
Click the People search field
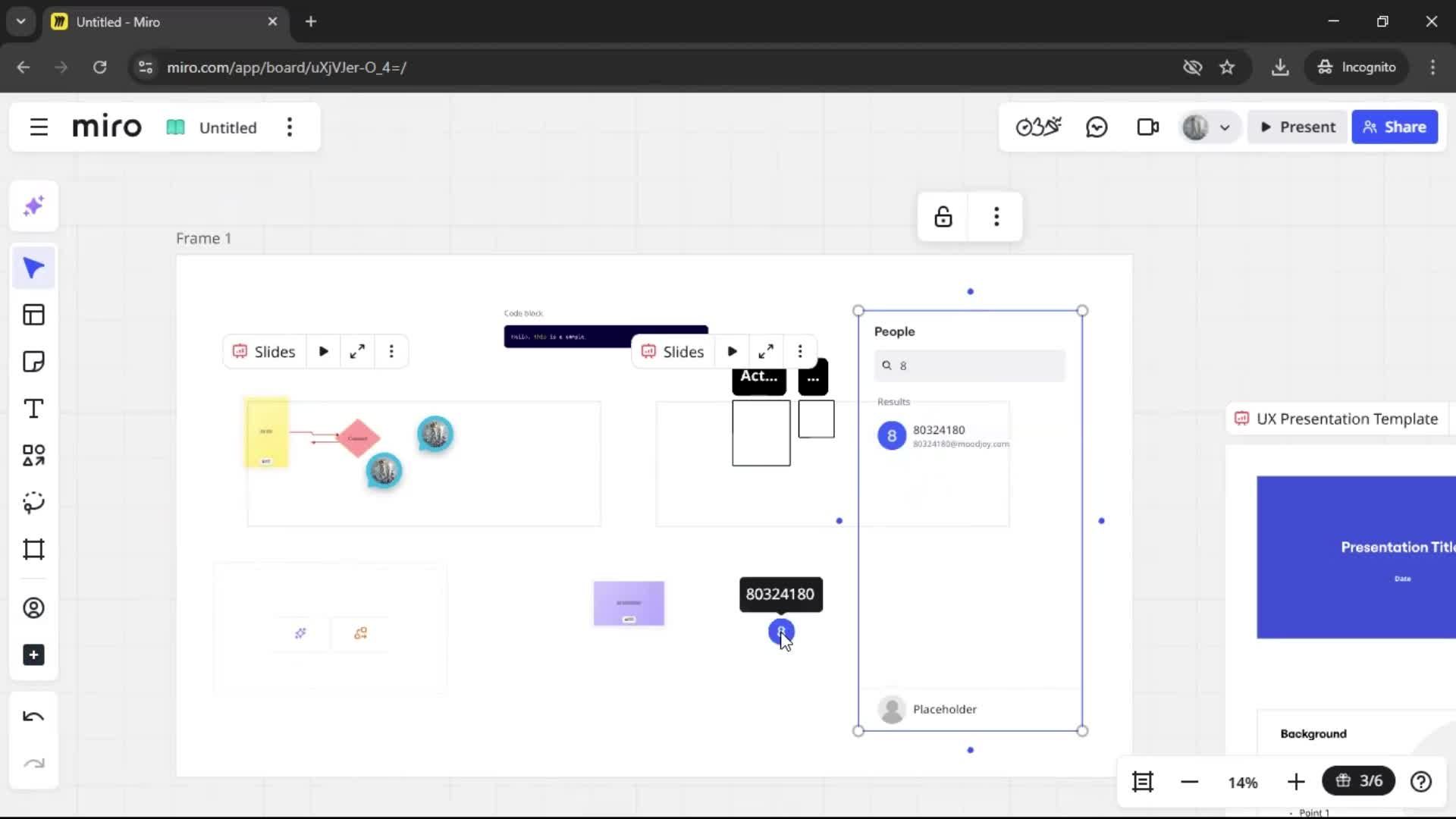tap(970, 366)
